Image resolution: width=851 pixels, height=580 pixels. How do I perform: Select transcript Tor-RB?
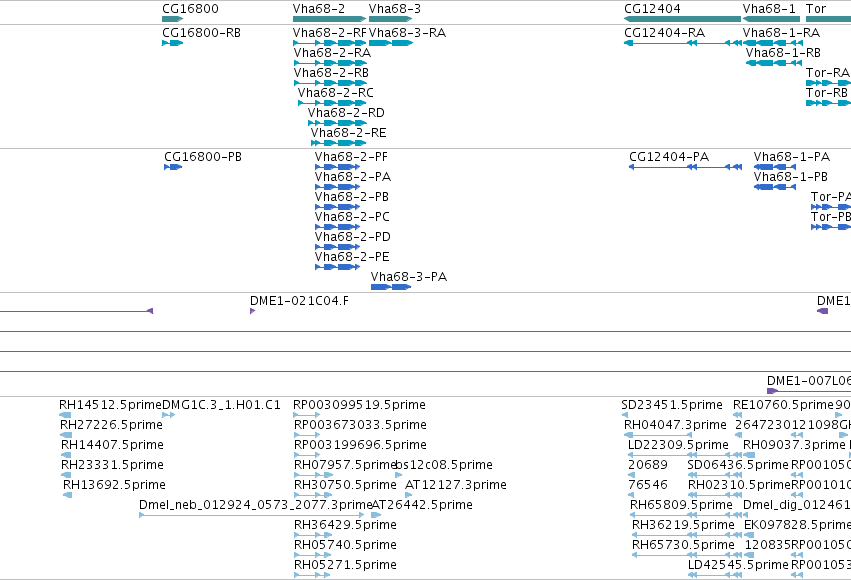[x=827, y=93]
